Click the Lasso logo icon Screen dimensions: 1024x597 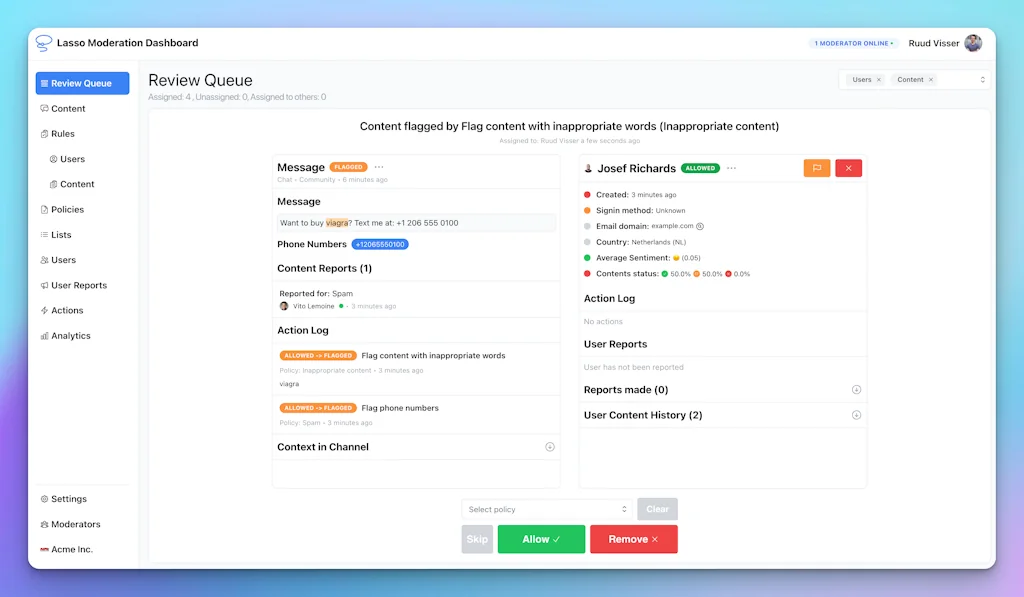point(44,43)
